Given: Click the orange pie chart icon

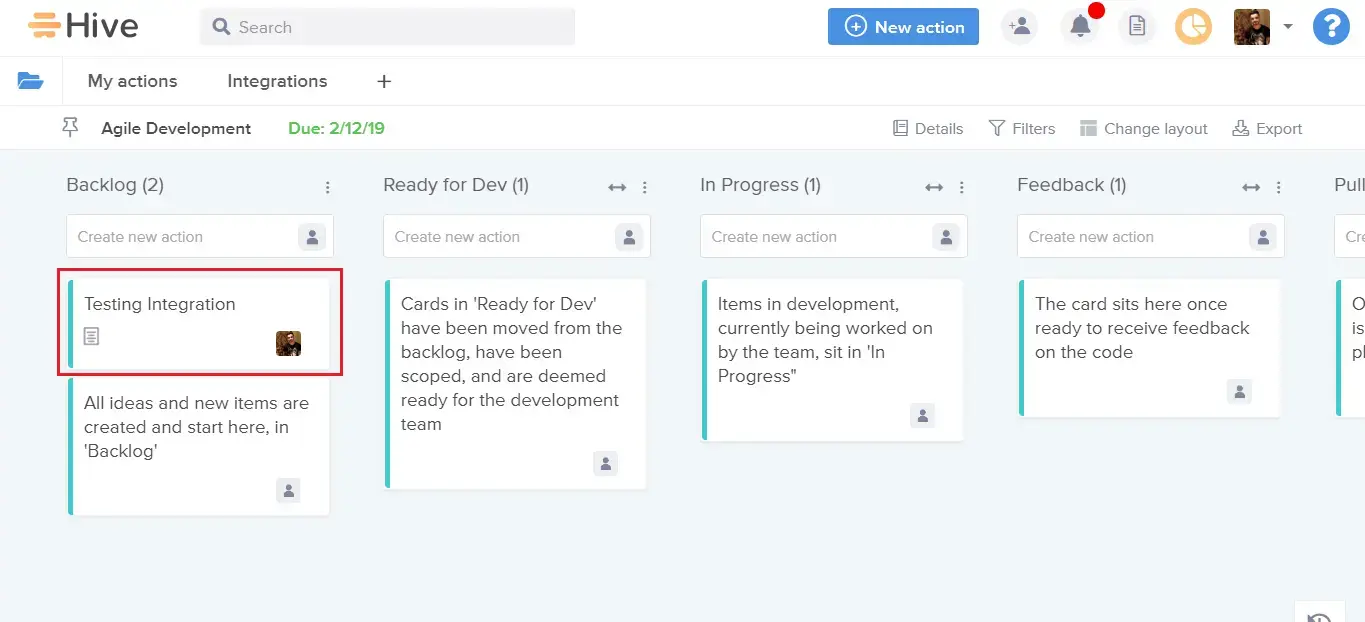Looking at the screenshot, I should 1193,27.
